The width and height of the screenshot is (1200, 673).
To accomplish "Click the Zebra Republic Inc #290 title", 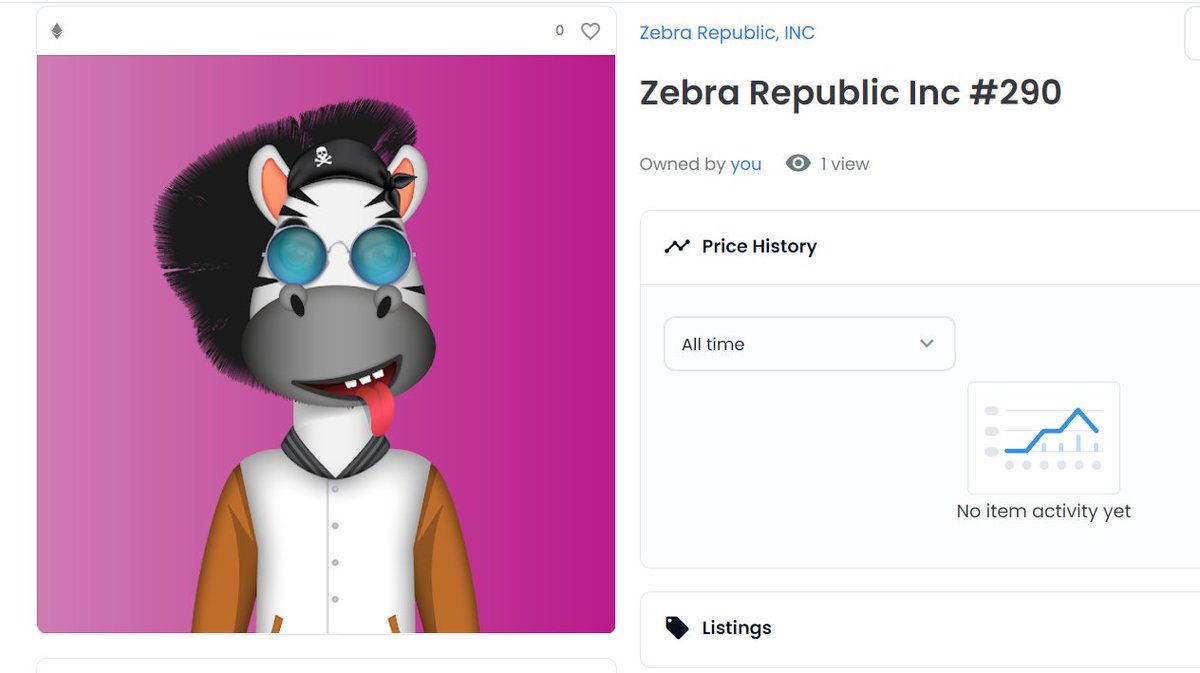I will pyautogui.click(x=850, y=93).
